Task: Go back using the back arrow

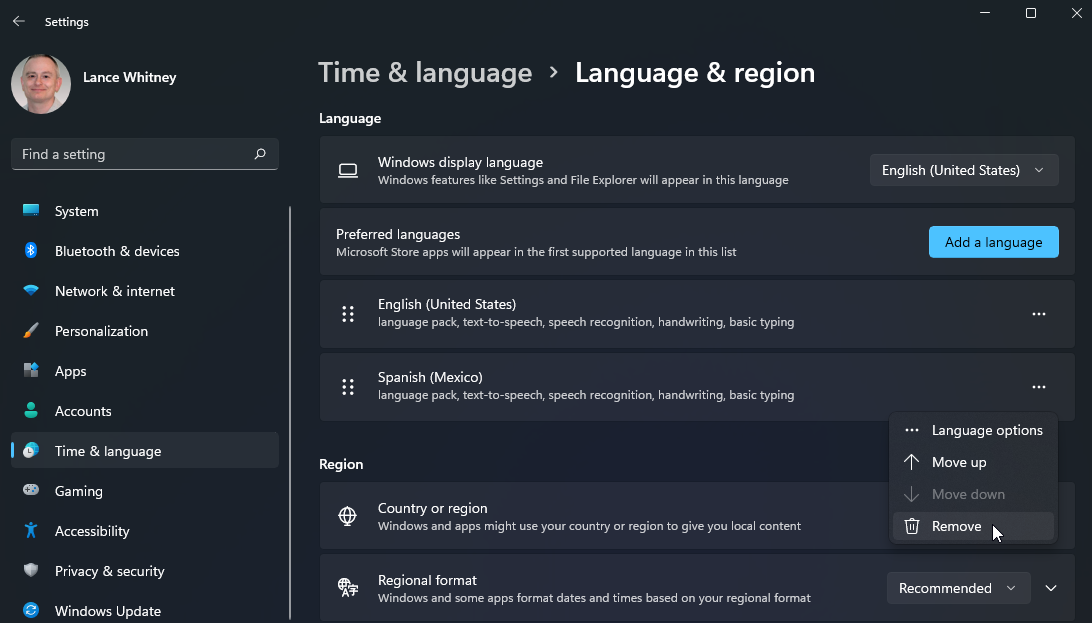Action: [x=18, y=20]
